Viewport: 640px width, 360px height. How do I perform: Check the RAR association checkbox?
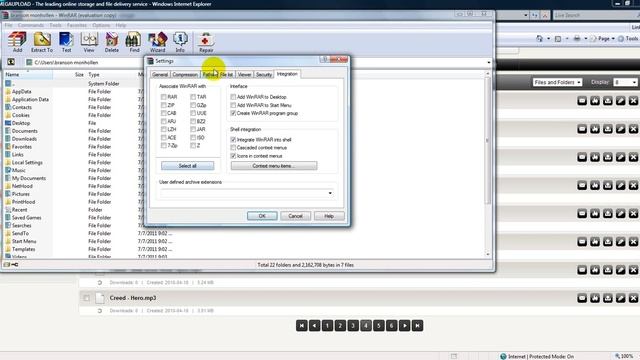click(163, 97)
